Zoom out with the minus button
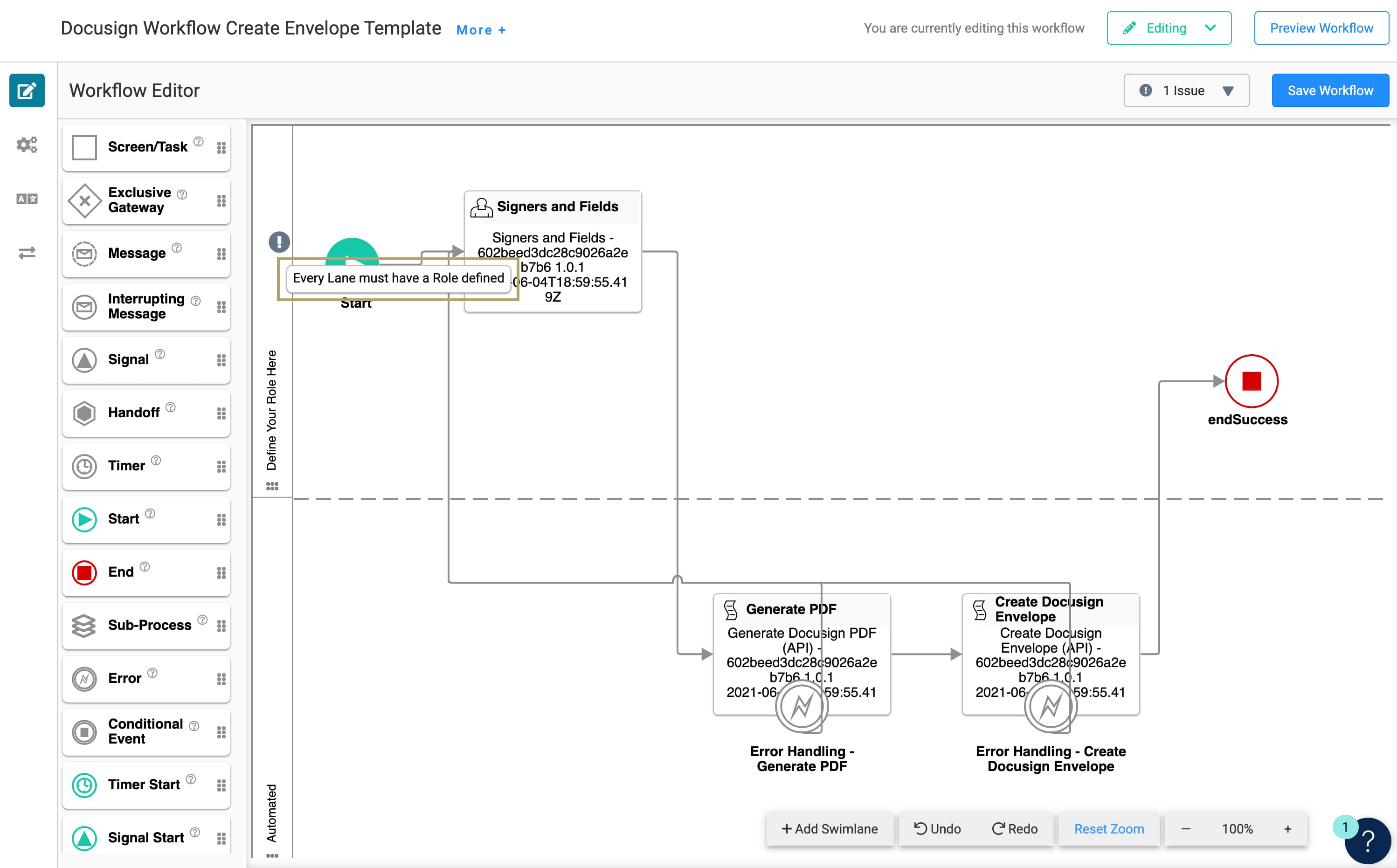The image size is (1397, 868). pos(1186,829)
